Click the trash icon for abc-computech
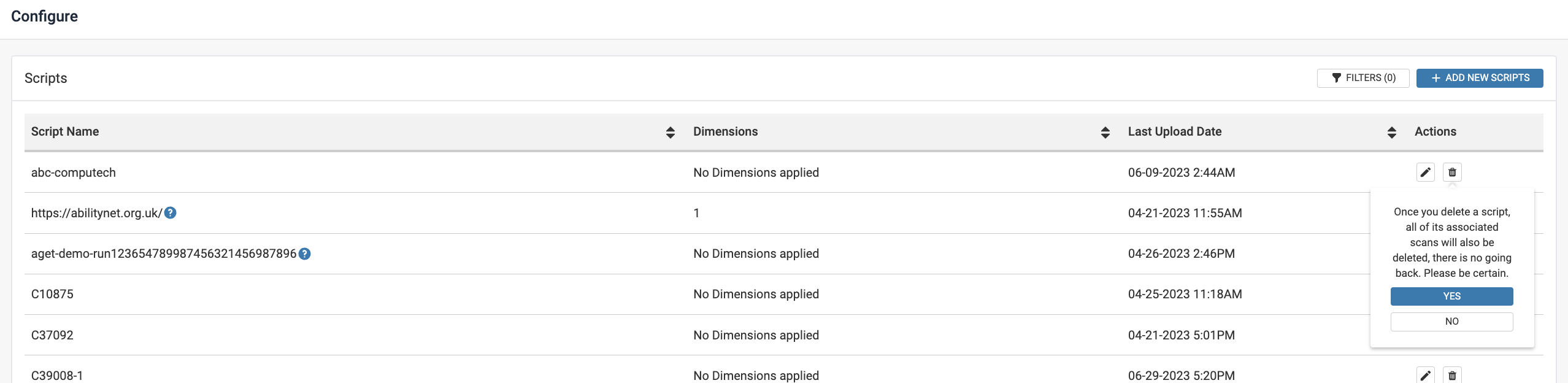Image resolution: width=1568 pixels, height=383 pixels. point(1452,172)
